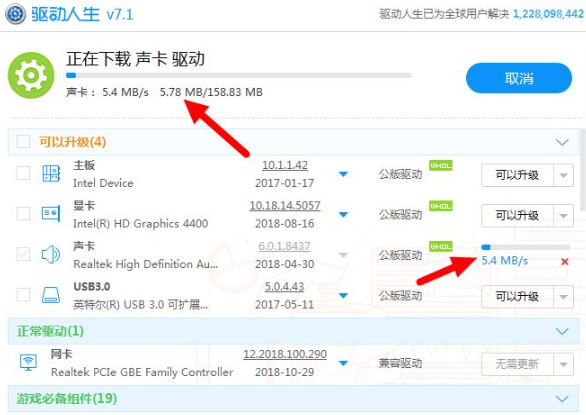The image size is (586, 415).
Task: Click the 声卡 speaker device icon
Action: 51,255
